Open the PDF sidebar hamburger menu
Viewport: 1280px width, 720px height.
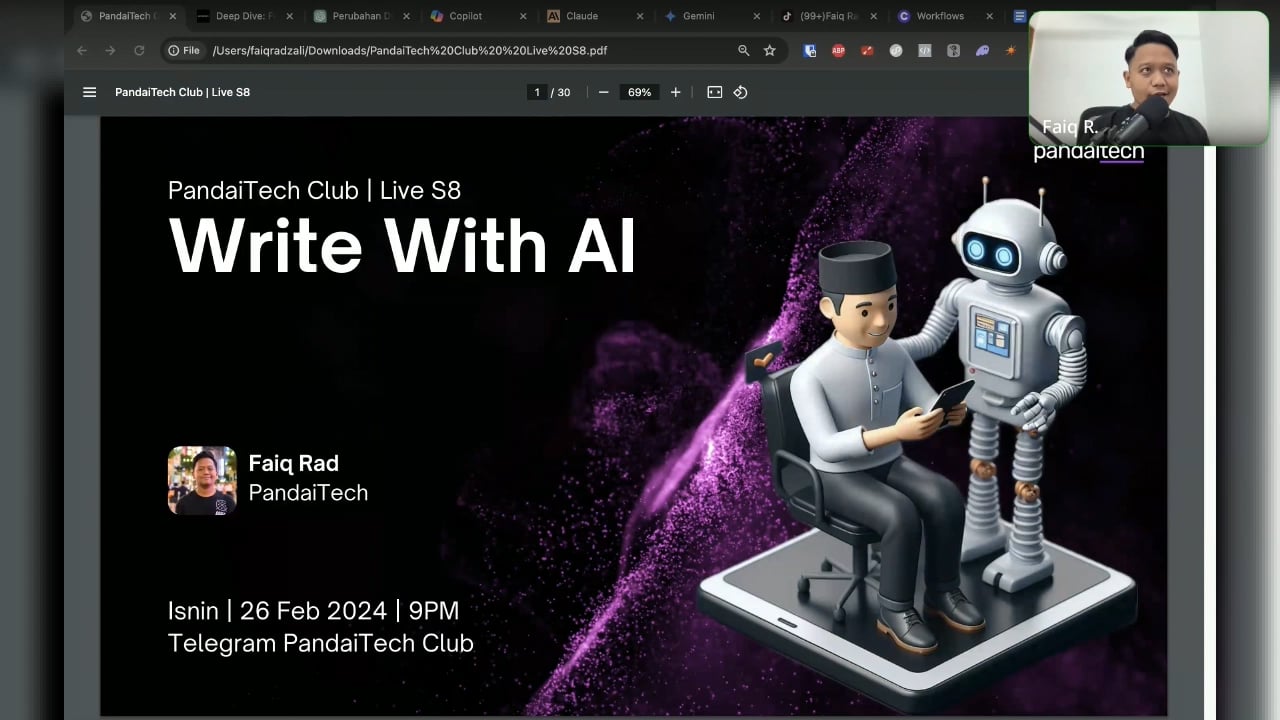pos(90,92)
